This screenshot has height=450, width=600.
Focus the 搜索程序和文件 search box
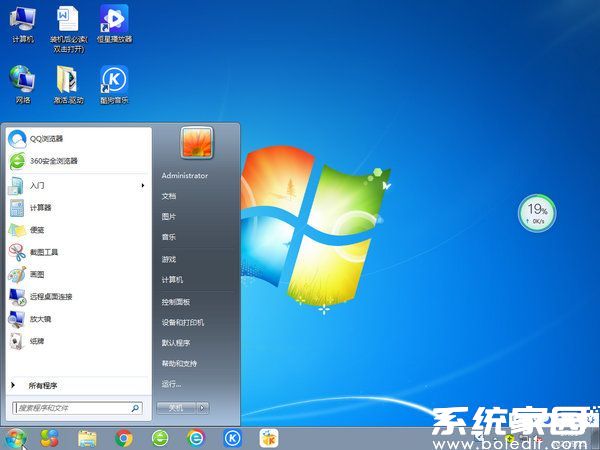tap(78, 408)
